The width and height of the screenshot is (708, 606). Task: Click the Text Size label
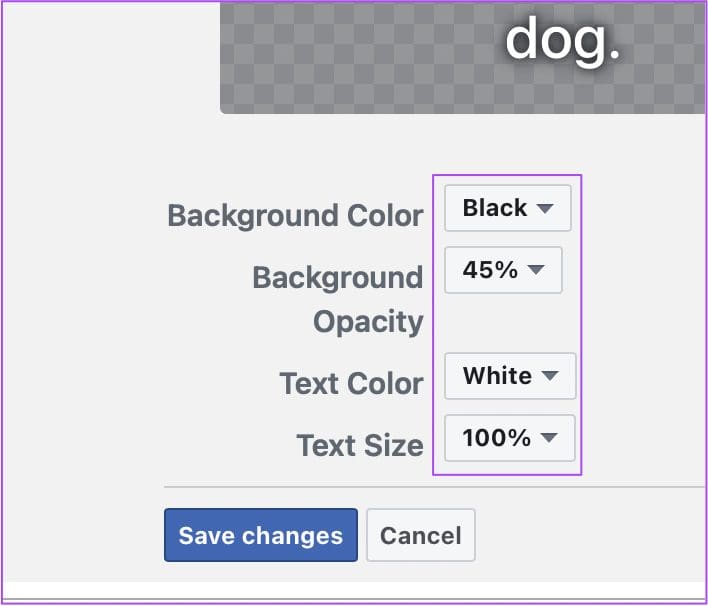tap(360, 446)
